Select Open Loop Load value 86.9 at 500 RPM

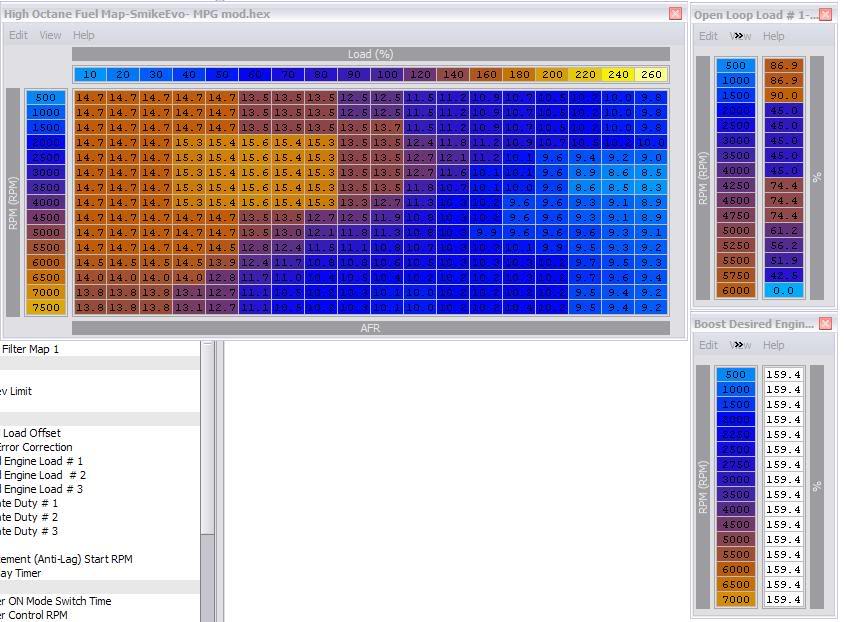point(784,65)
